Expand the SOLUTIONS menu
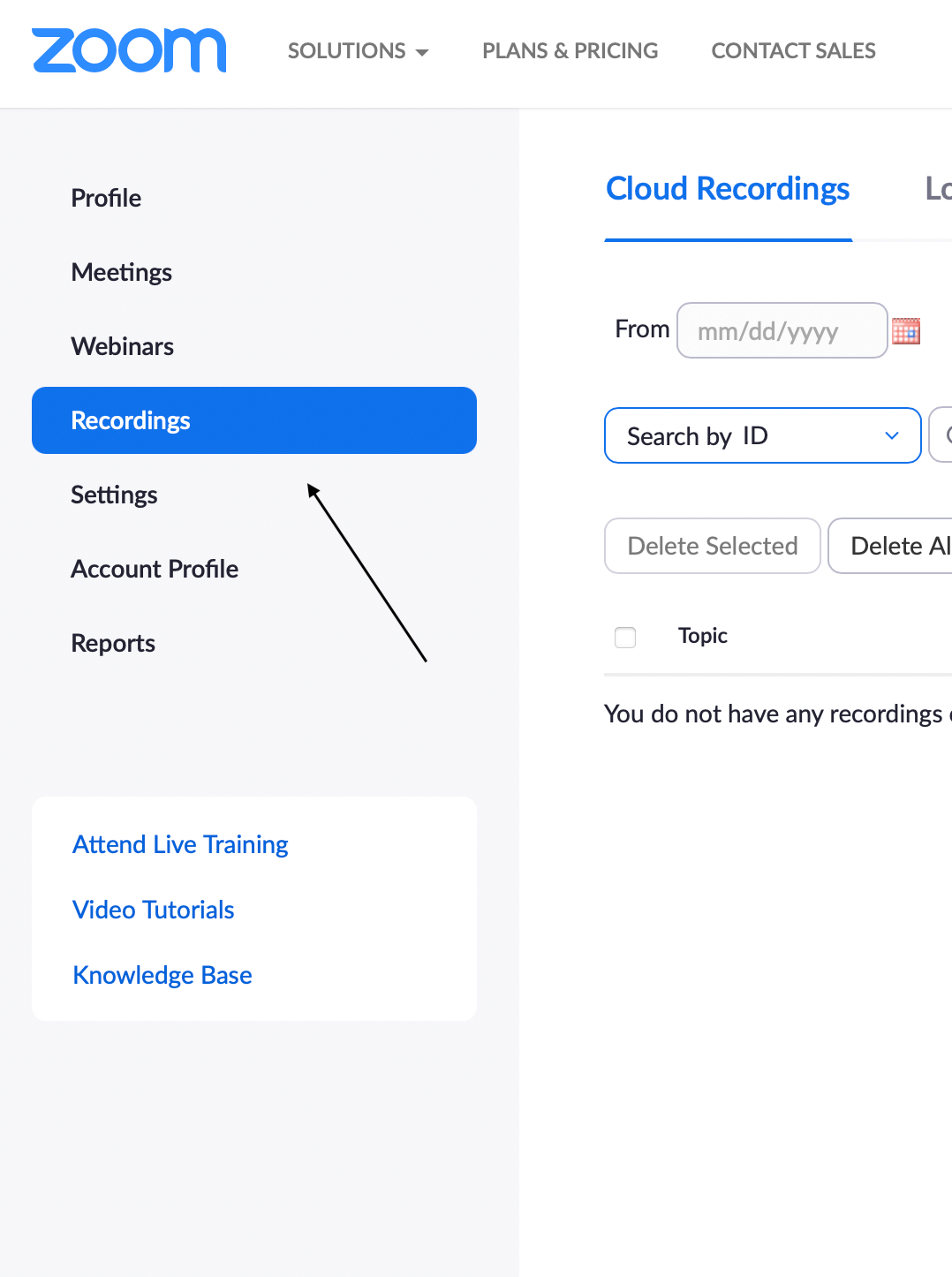Image resolution: width=952 pixels, height=1277 pixels. point(358,51)
